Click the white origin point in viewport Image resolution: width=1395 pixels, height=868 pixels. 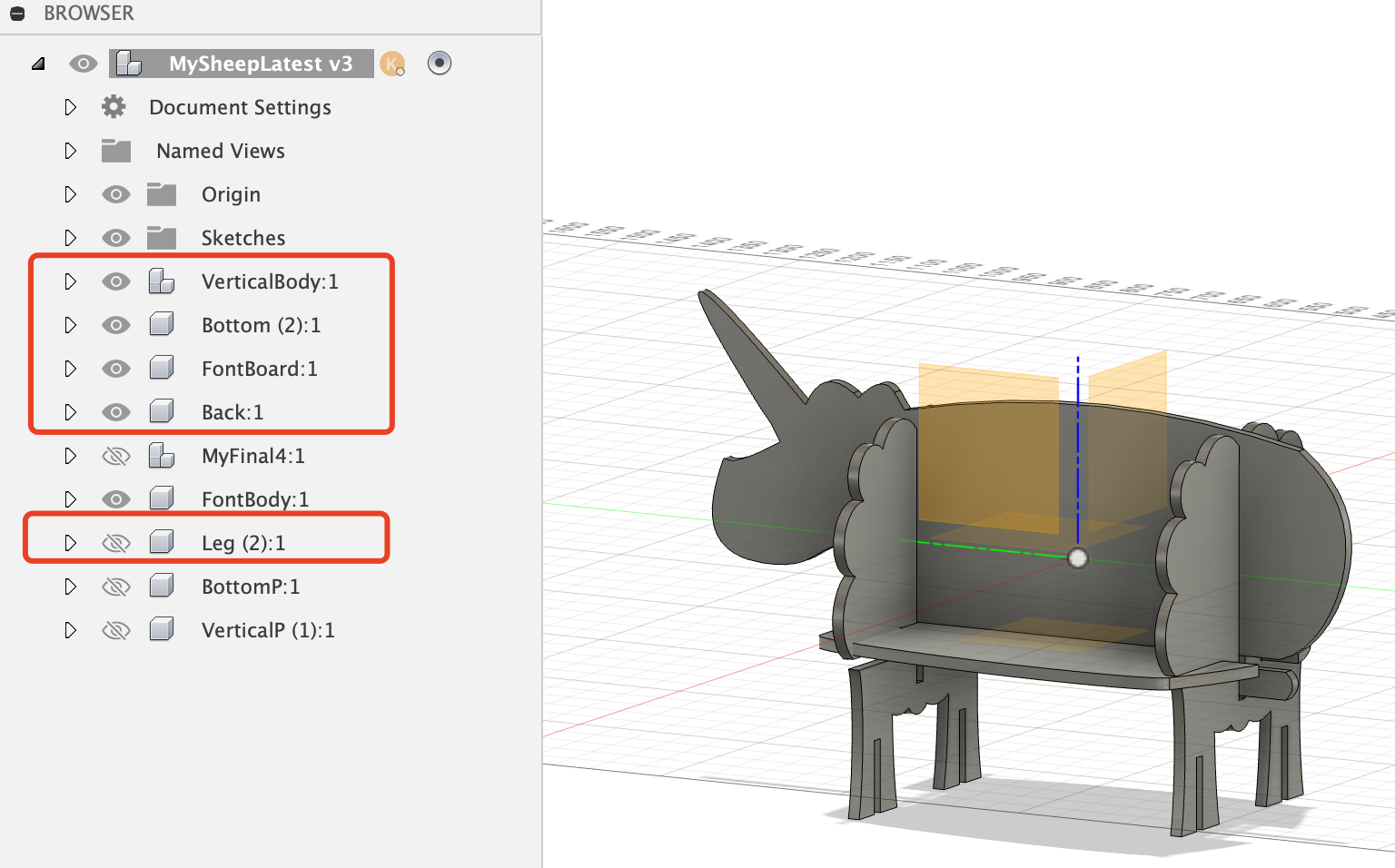(1077, 557)
